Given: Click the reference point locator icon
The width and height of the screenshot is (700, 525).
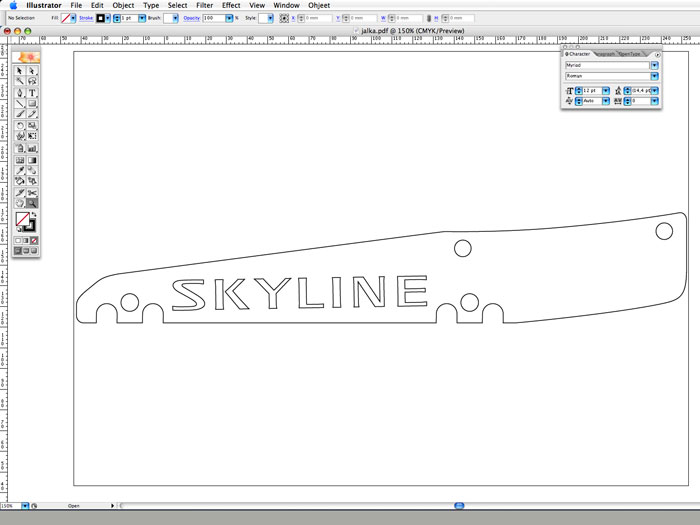Looking at the screenshot, I should point(284,18).
